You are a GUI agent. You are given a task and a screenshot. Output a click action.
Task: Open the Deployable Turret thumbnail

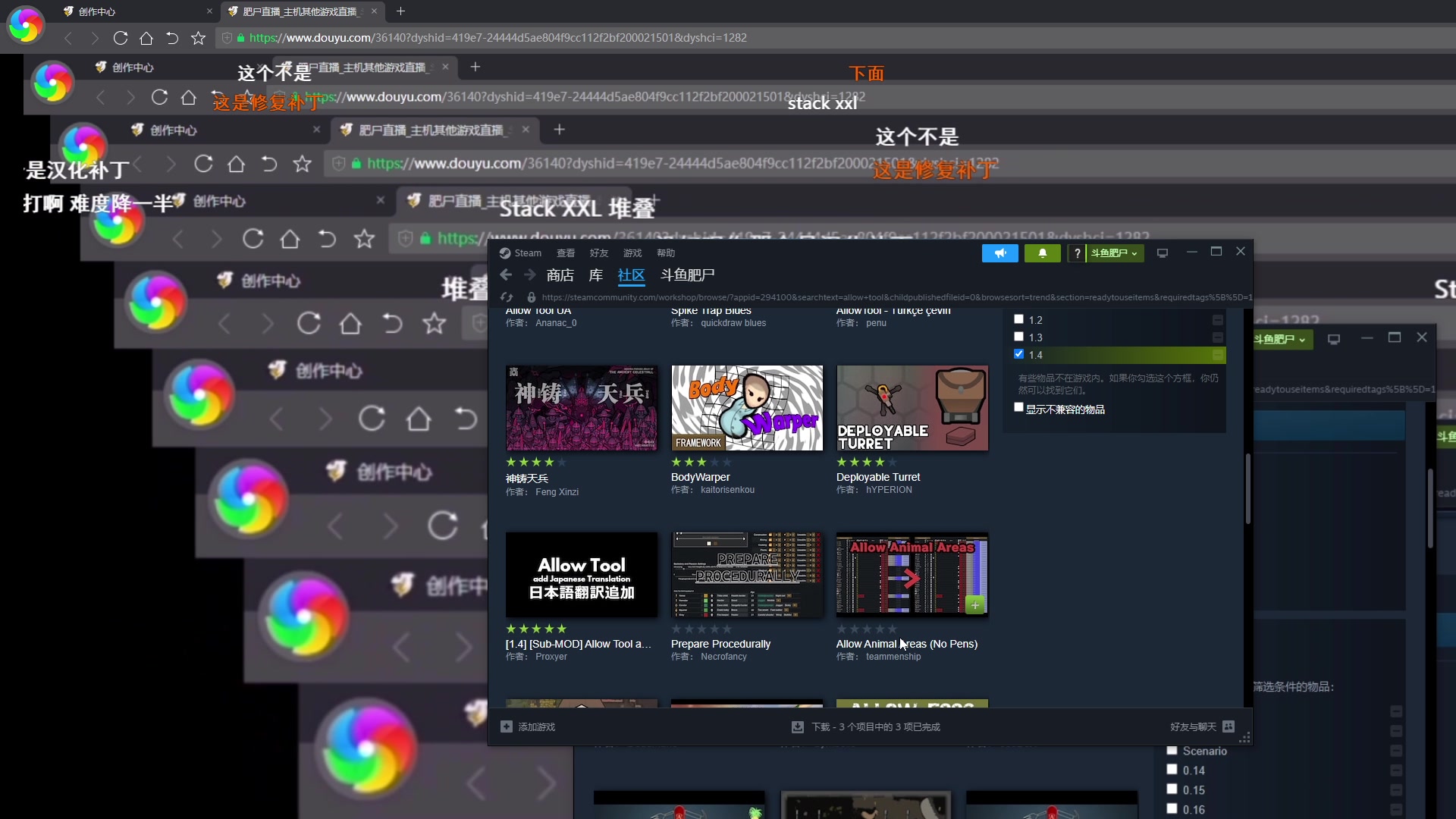[912, 408]
